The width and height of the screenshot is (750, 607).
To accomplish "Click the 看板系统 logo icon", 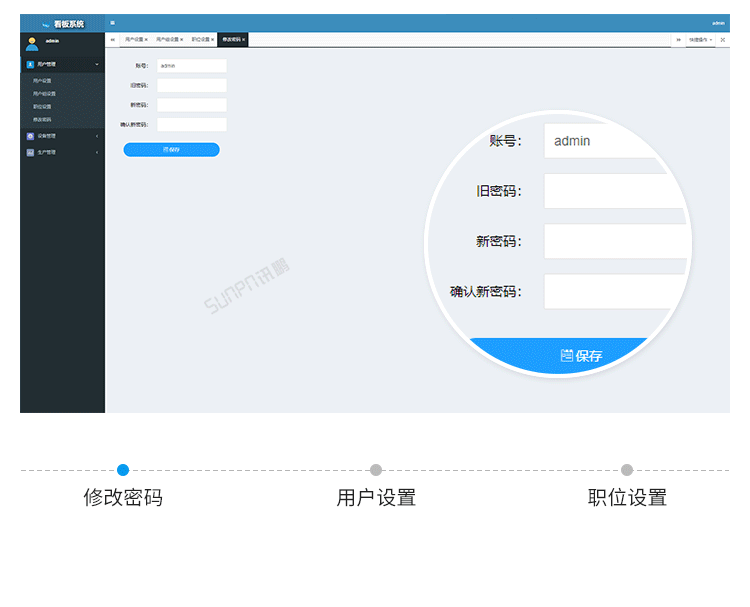I will coord(46,24).
